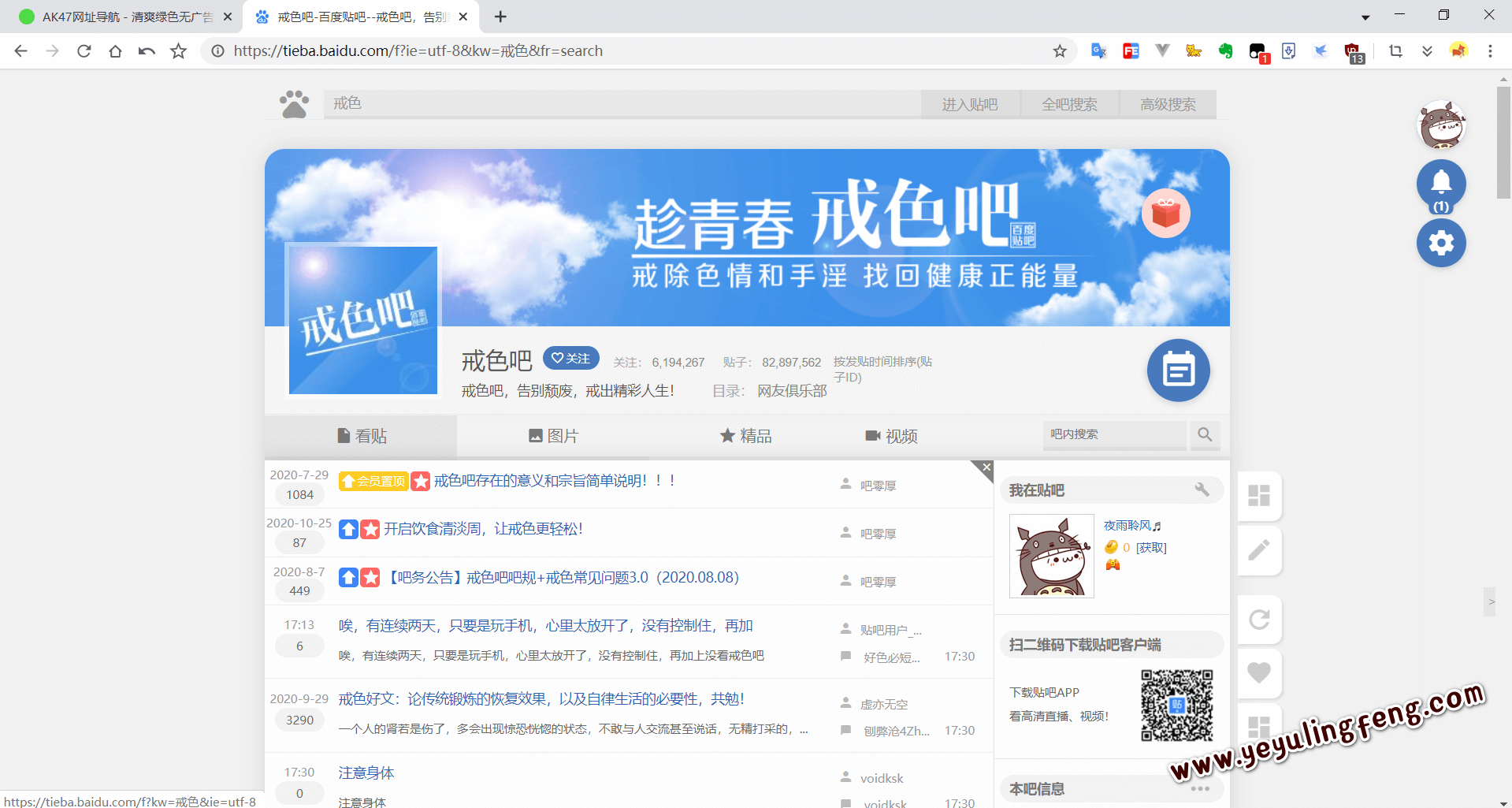Click the blue calendar sign-in button

[1179, 370]
